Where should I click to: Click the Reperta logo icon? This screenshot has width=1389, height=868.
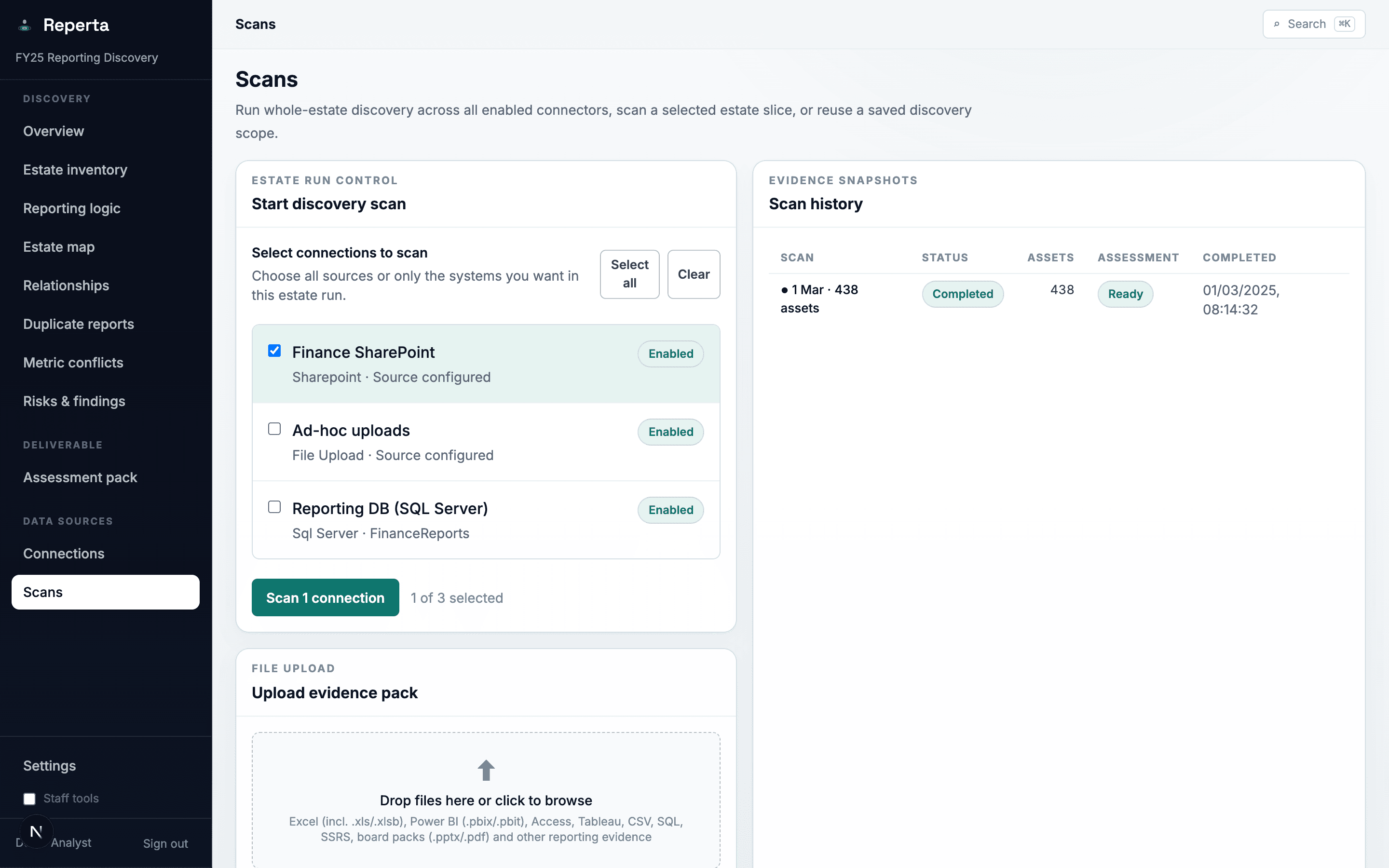click(x=24, y=25)
